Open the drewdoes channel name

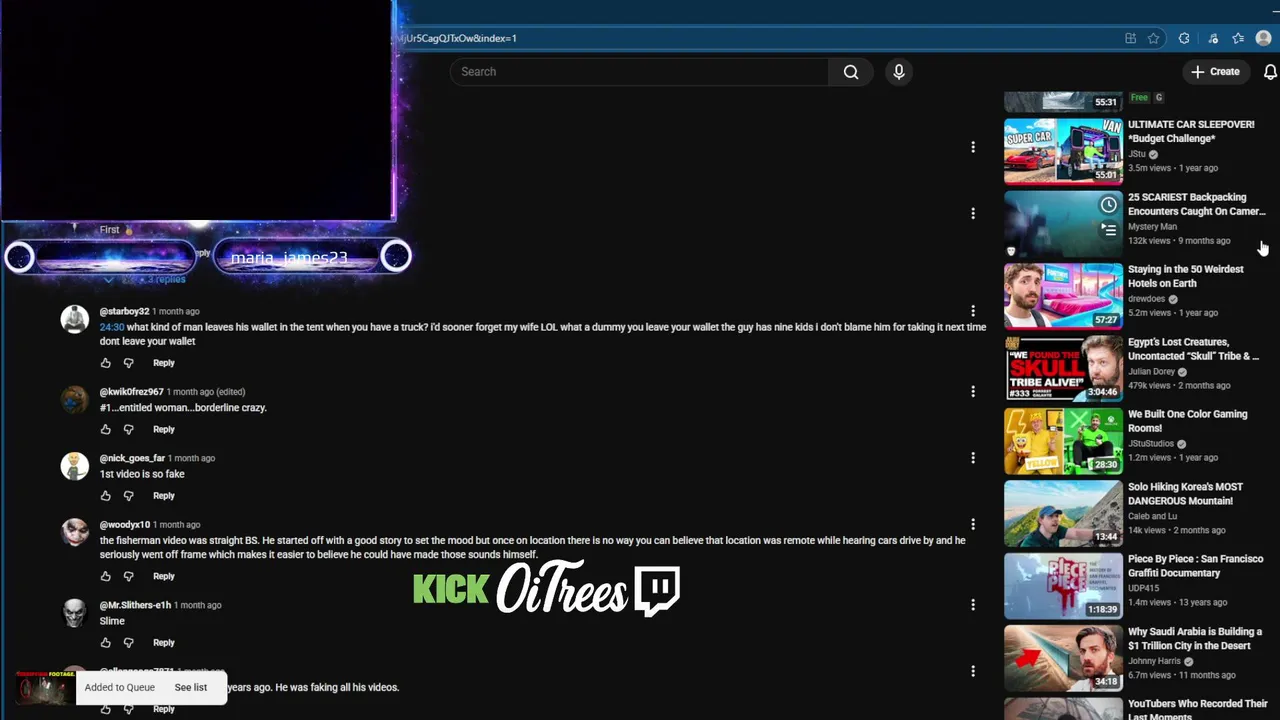click(x=1147, y=299)
